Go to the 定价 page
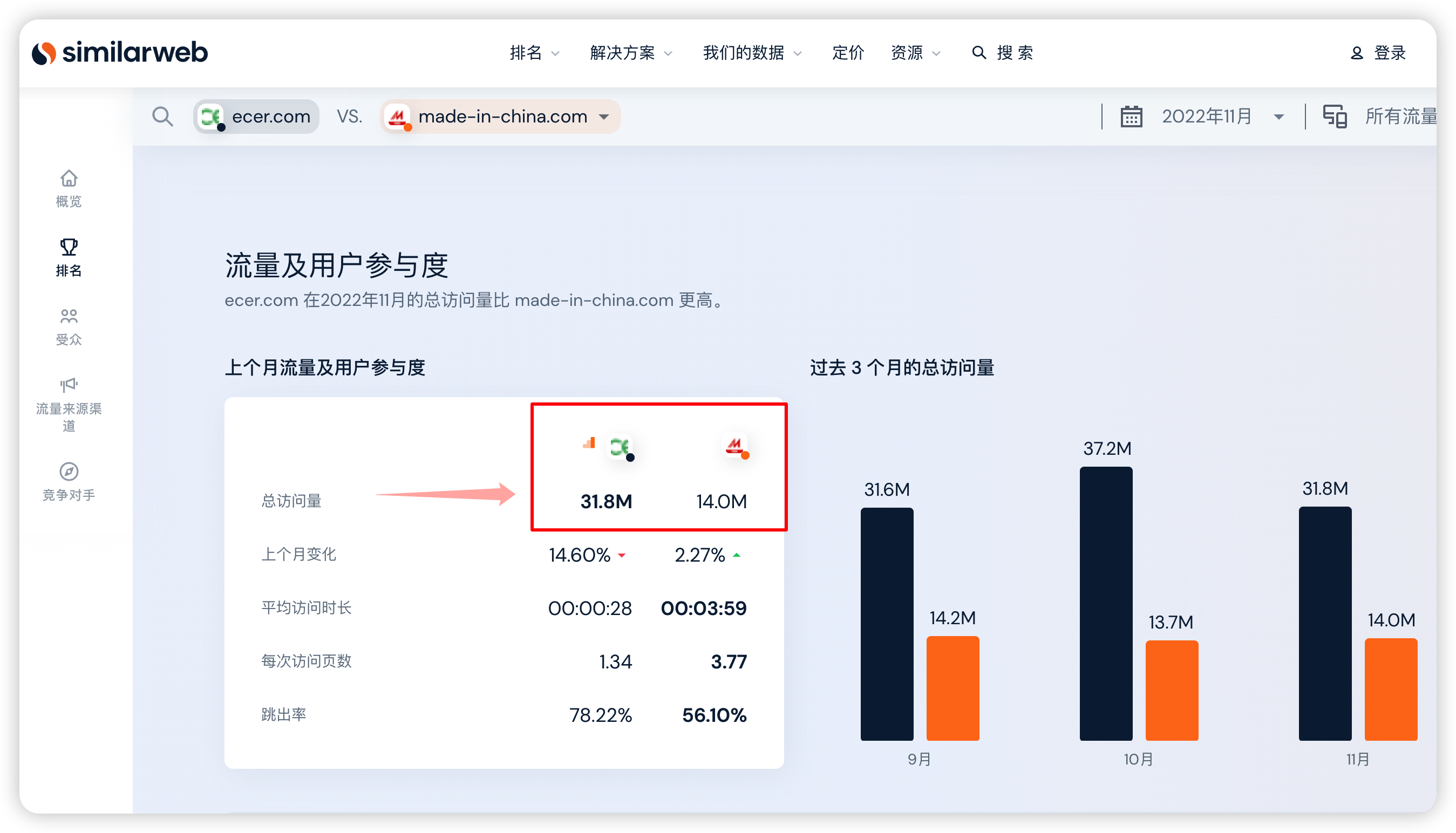The image size is (1456, 833). [847, 53]
